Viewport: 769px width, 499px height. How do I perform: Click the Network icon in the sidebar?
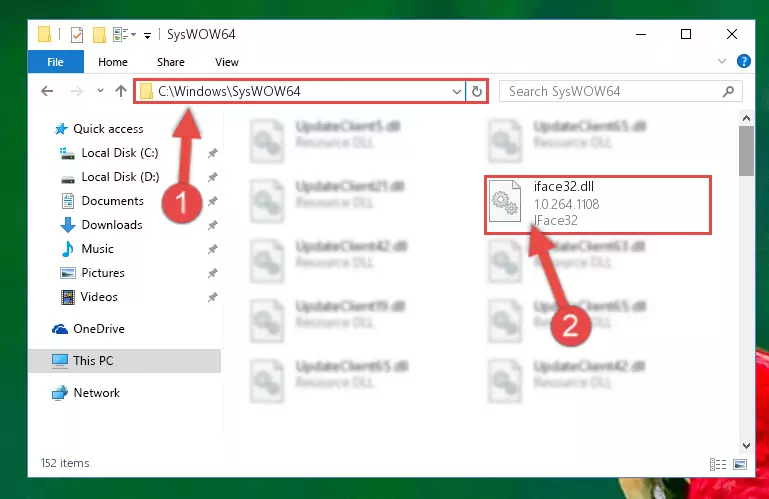60,393
